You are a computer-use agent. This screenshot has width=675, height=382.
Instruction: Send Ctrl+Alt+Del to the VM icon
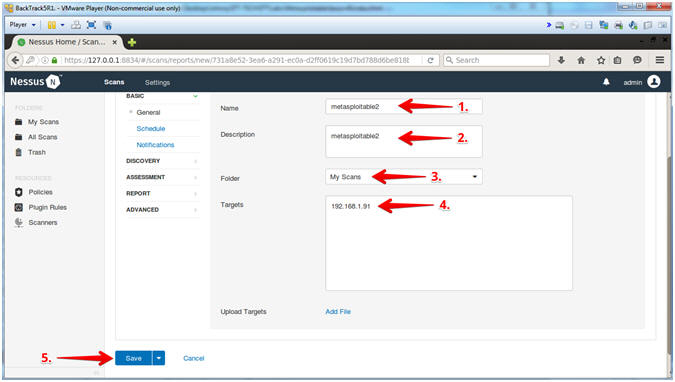(x=76, y=25)
